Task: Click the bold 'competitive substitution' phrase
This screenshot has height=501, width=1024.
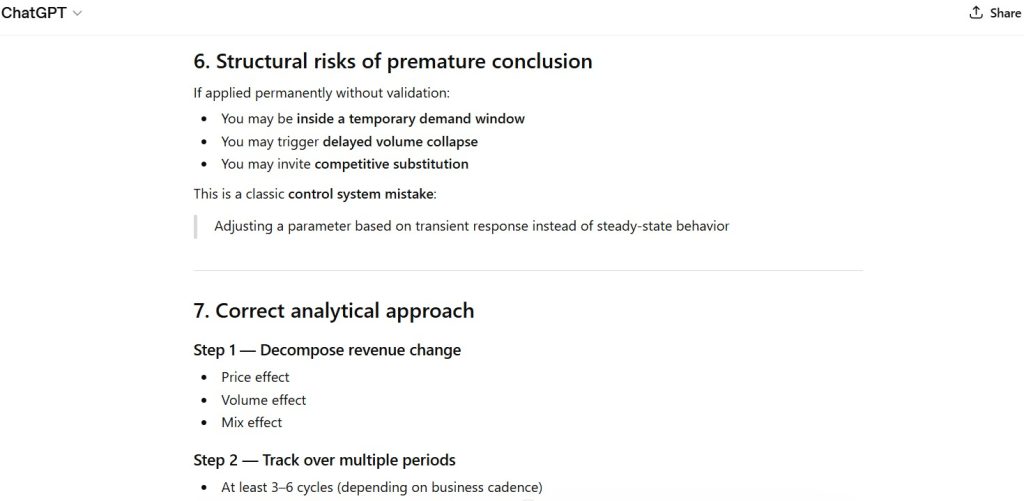Action: (391, 164)
